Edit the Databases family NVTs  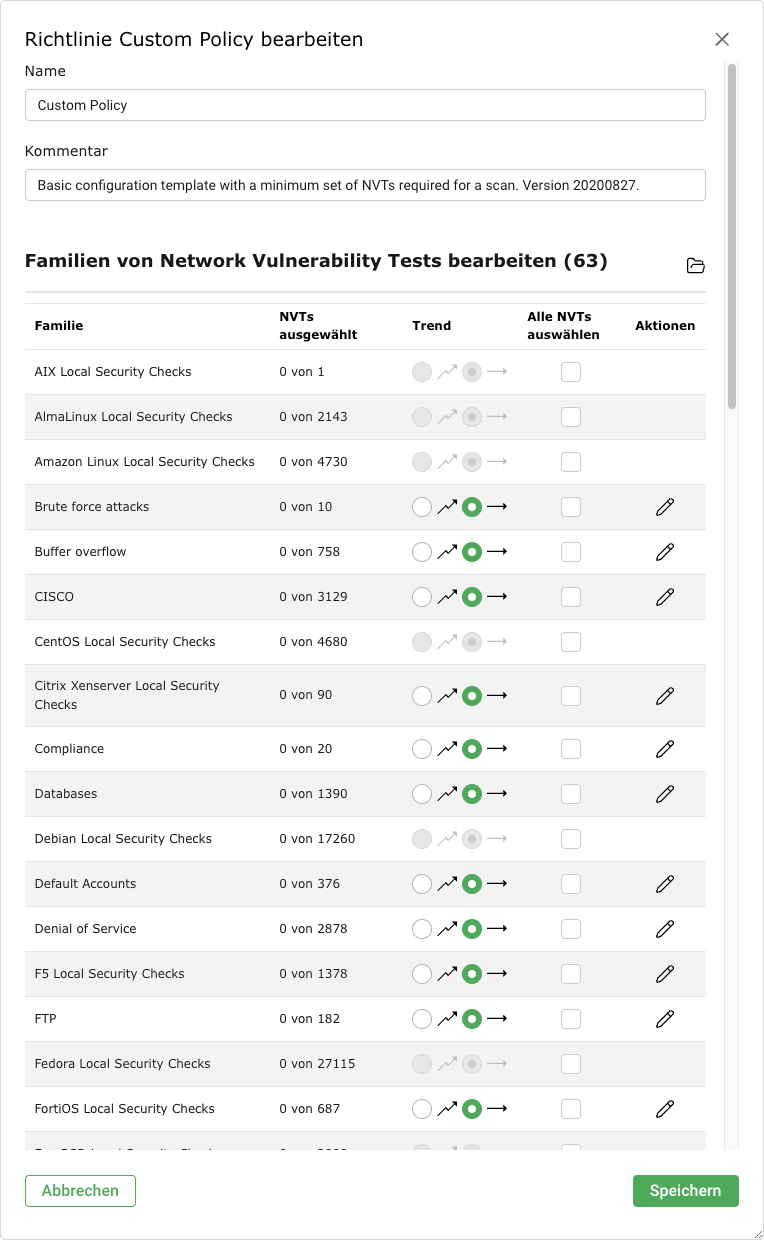coord(665,794)
